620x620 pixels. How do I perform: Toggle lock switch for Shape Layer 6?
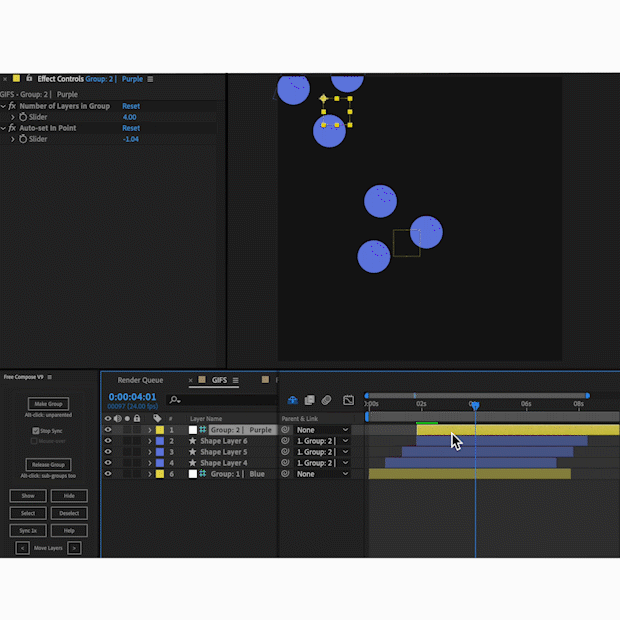pos(137,441)
